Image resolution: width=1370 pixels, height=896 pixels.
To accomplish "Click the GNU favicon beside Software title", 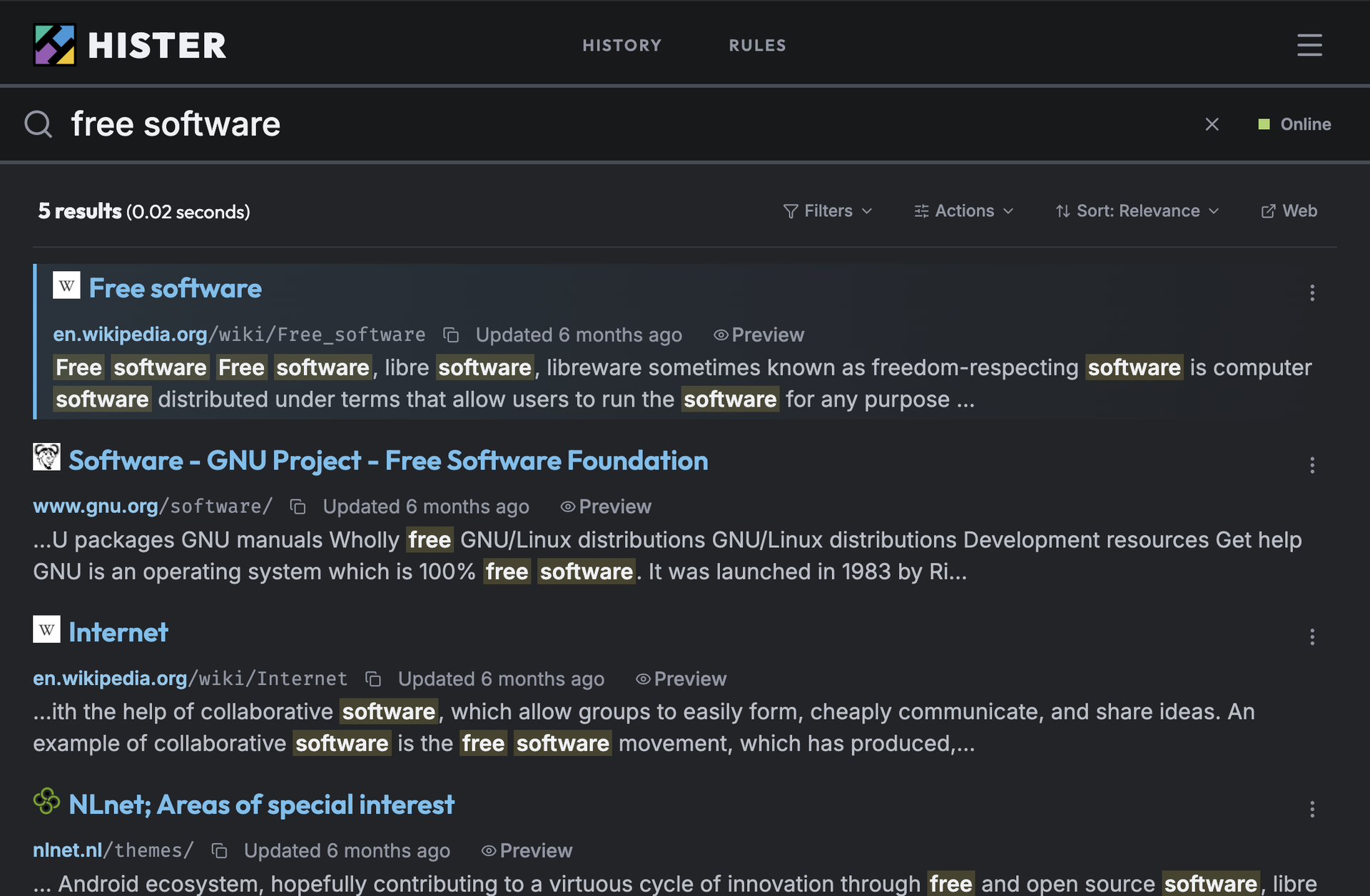I will [46, 457].
